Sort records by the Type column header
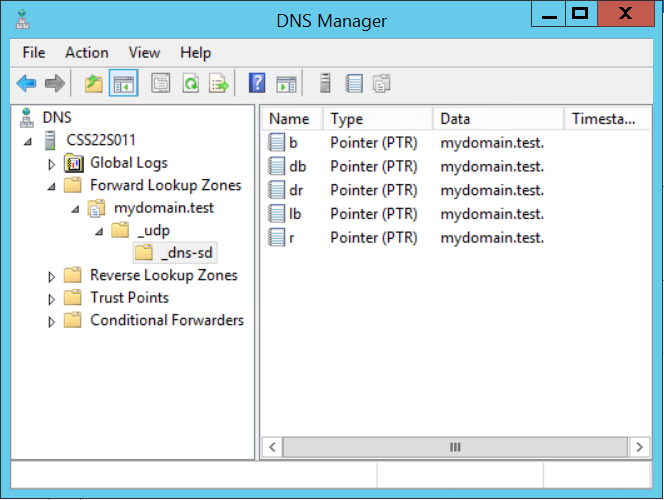This screenshot has width=664, height=500. point(376,119)
